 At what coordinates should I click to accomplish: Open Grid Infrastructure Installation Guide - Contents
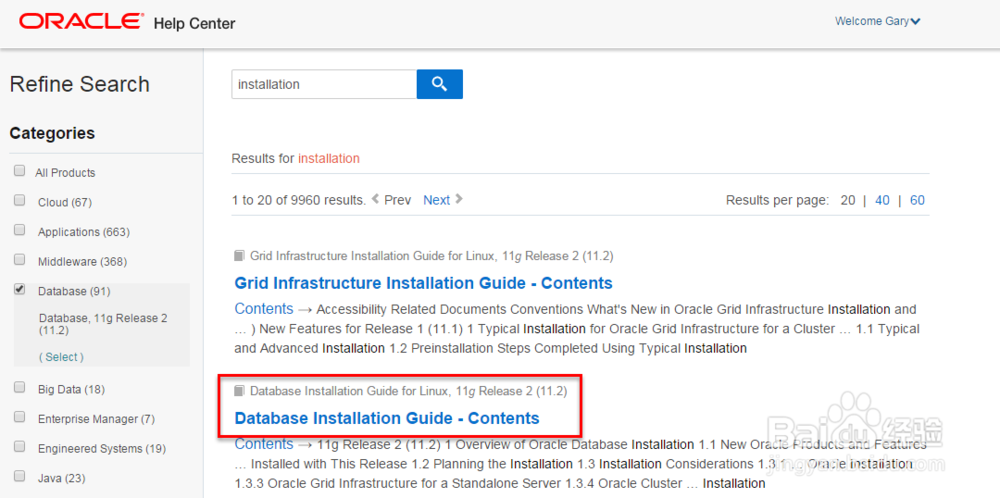click(x=423, y=283)
